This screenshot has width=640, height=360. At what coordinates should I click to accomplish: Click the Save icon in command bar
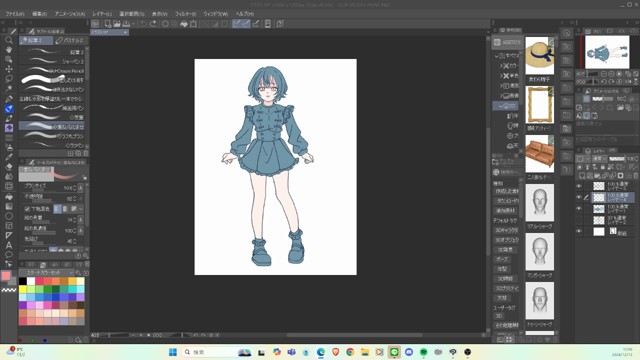click(126, 24)
